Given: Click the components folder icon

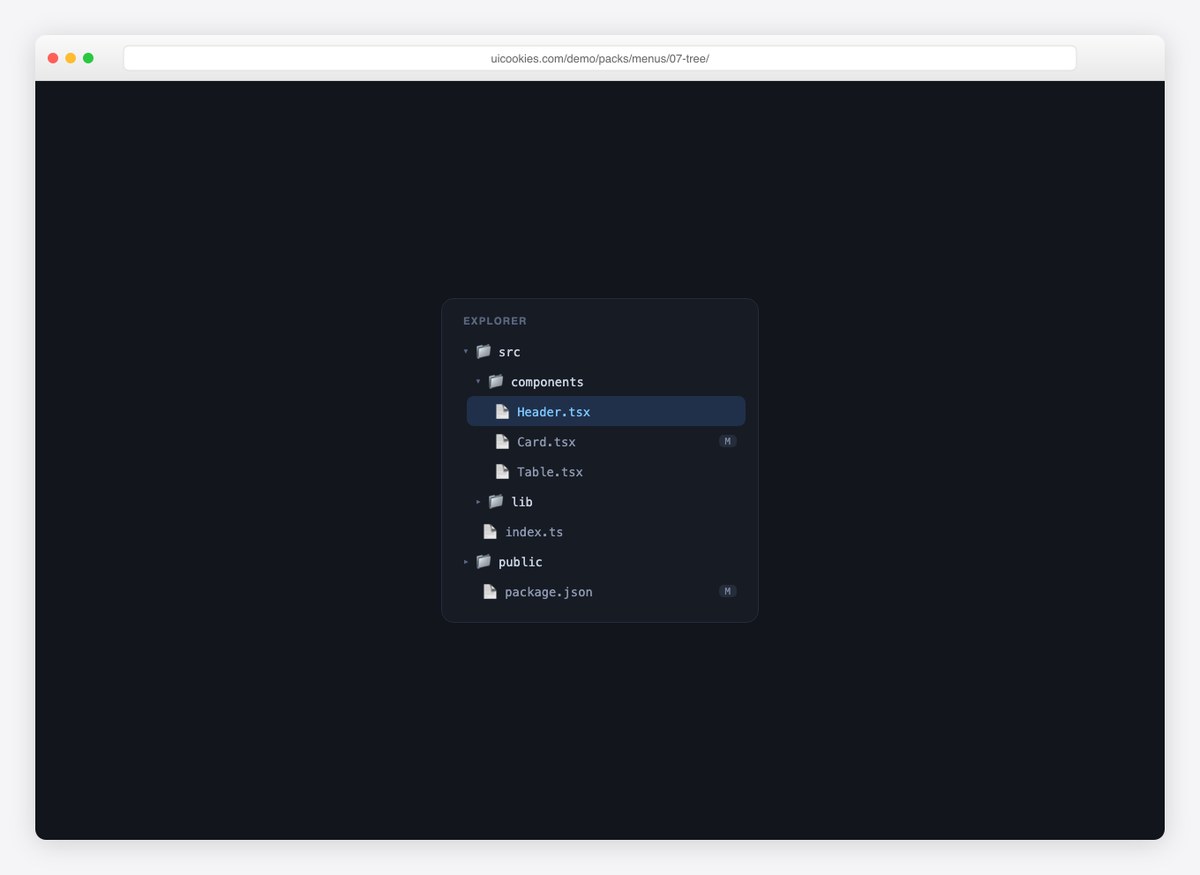Looking at the screenshot, I should click(x=496, y=381).
